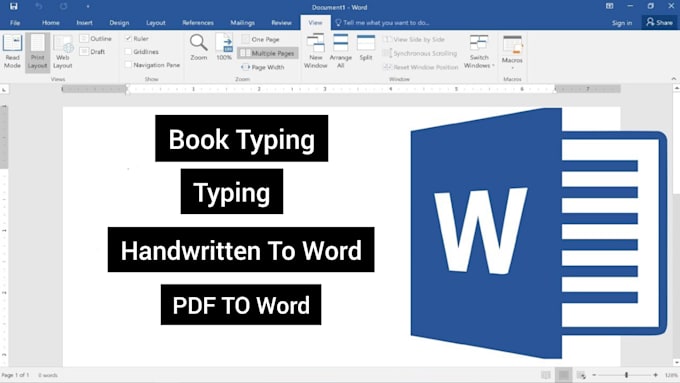
Task: Click the PDF TO Word text
Action: point(241,305)
